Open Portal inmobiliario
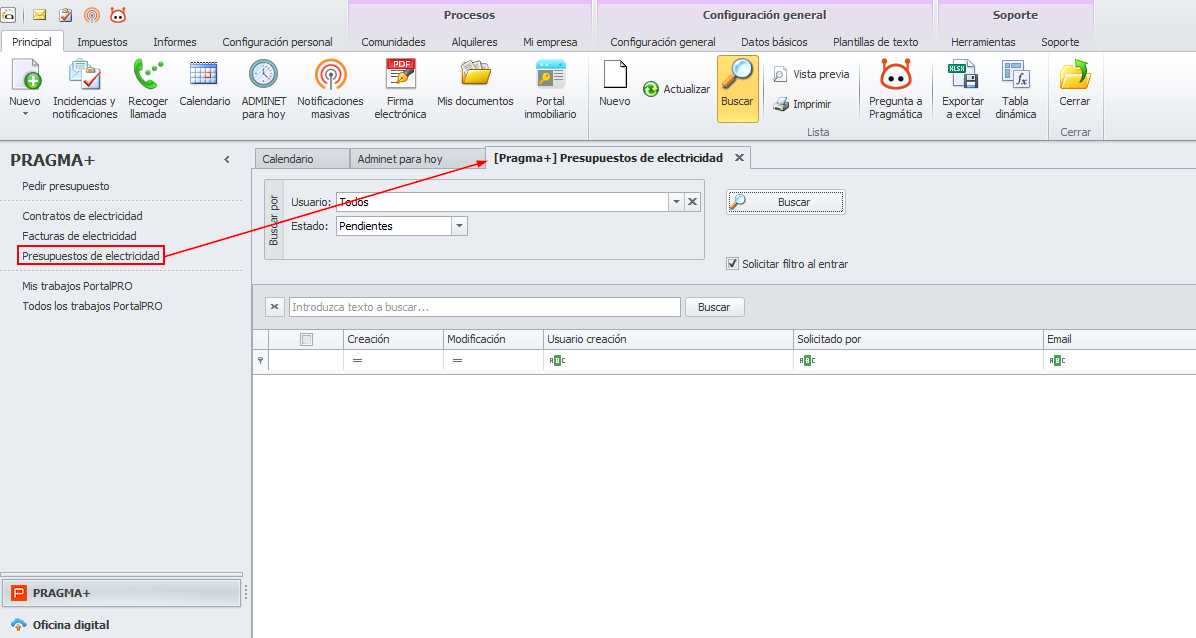The width and height of the screenshot is (1196, 638). tap(550, 89)
